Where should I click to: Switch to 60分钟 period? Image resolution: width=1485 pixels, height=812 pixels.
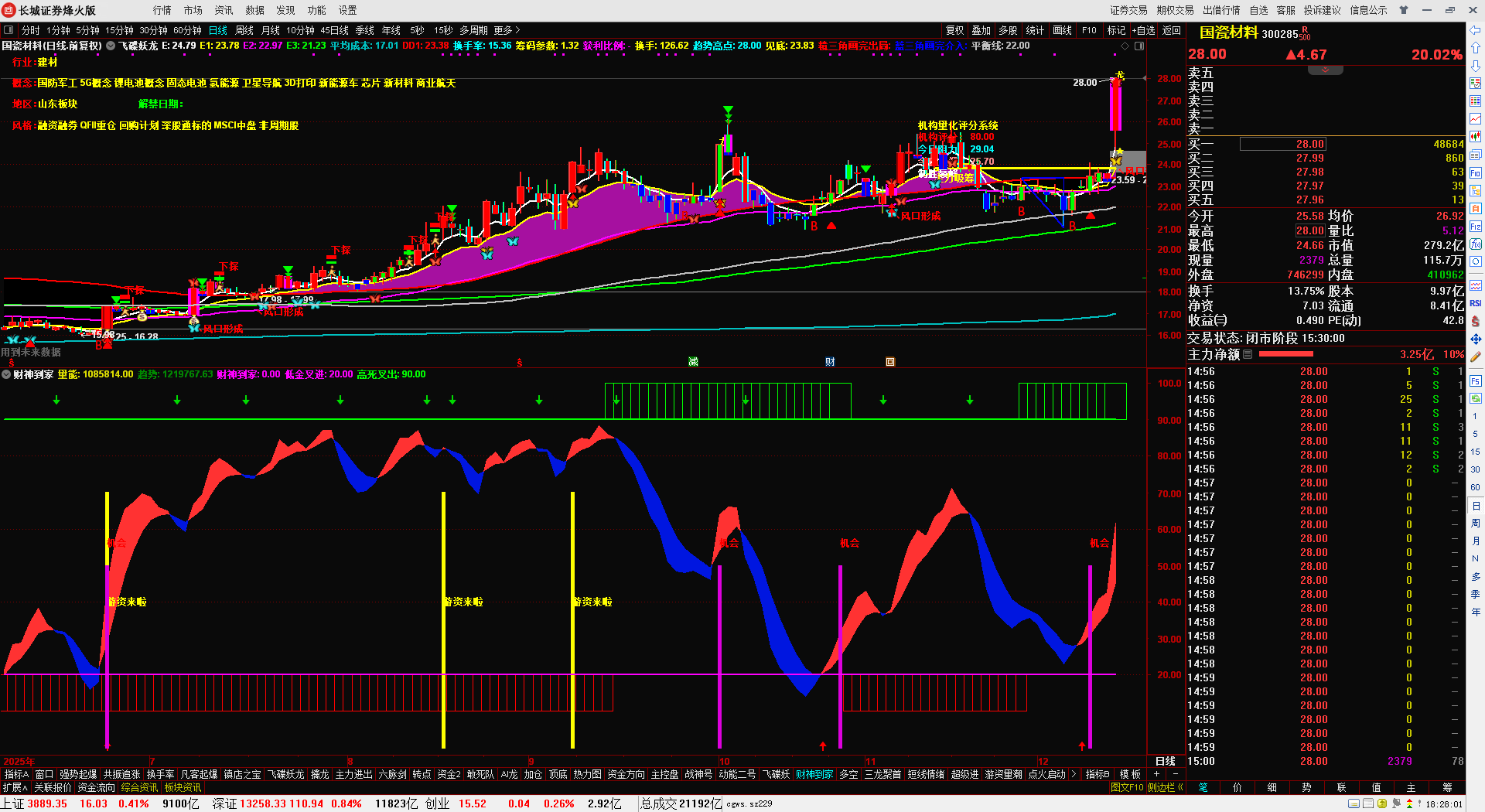[x=187, y=30]
